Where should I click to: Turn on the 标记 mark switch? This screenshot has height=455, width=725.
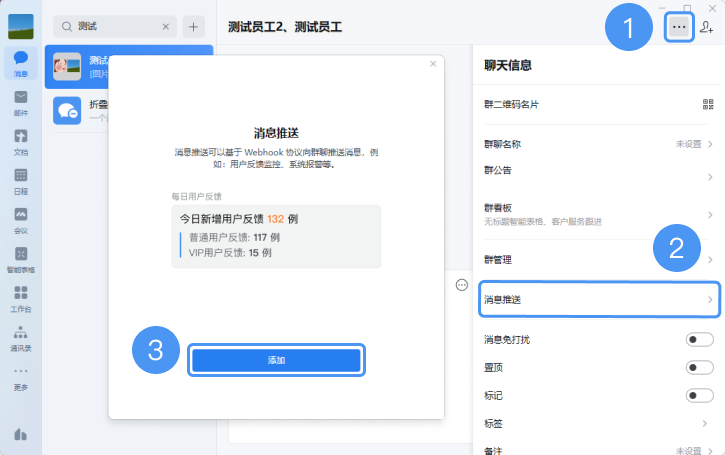699,395
